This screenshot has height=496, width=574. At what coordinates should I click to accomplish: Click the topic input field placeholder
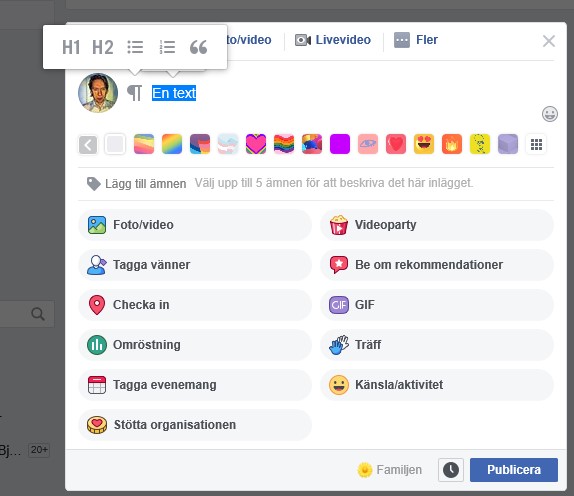click(333, 183)
